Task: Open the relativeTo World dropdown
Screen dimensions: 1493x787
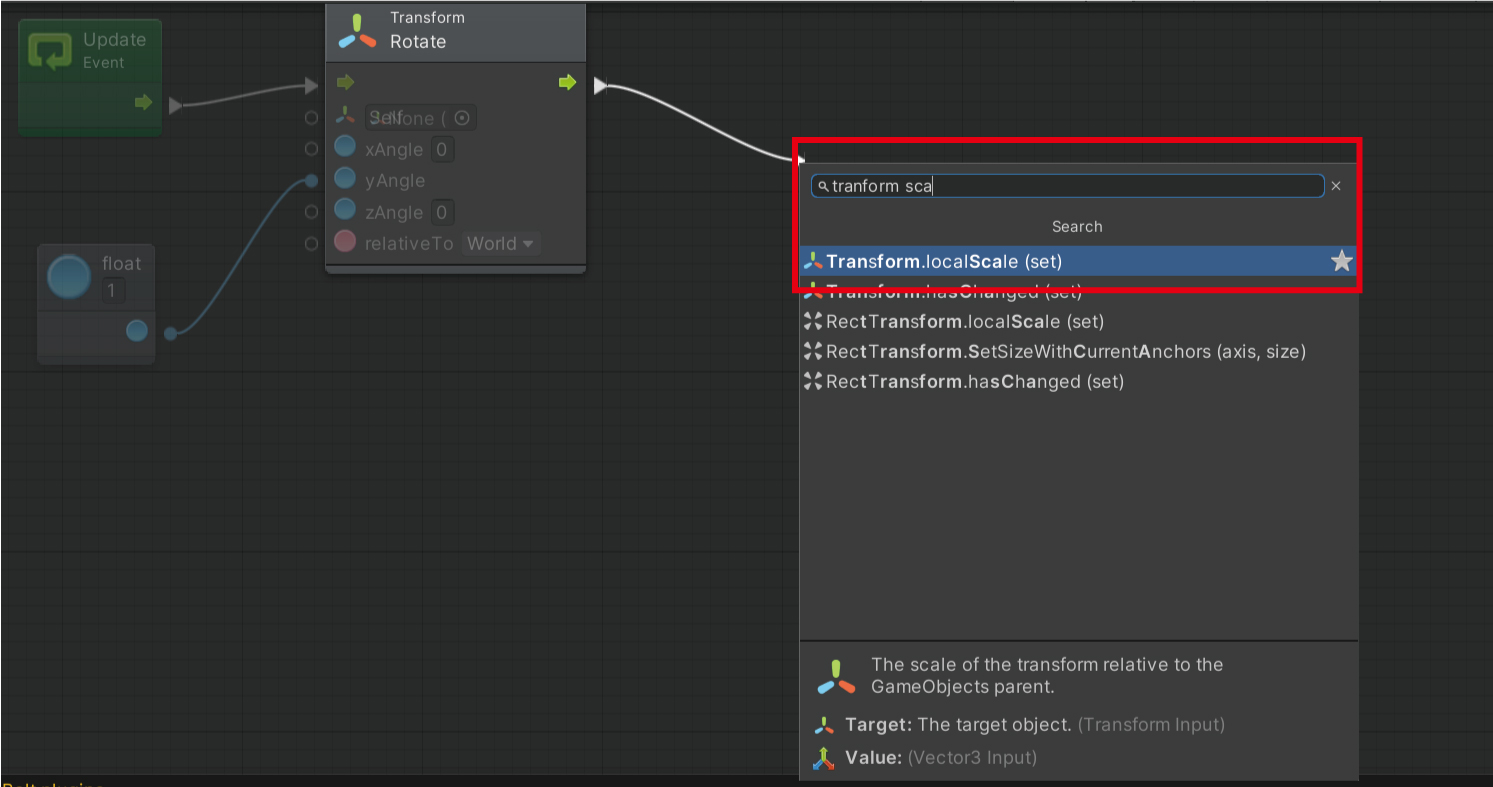Action: click(501, 244)
